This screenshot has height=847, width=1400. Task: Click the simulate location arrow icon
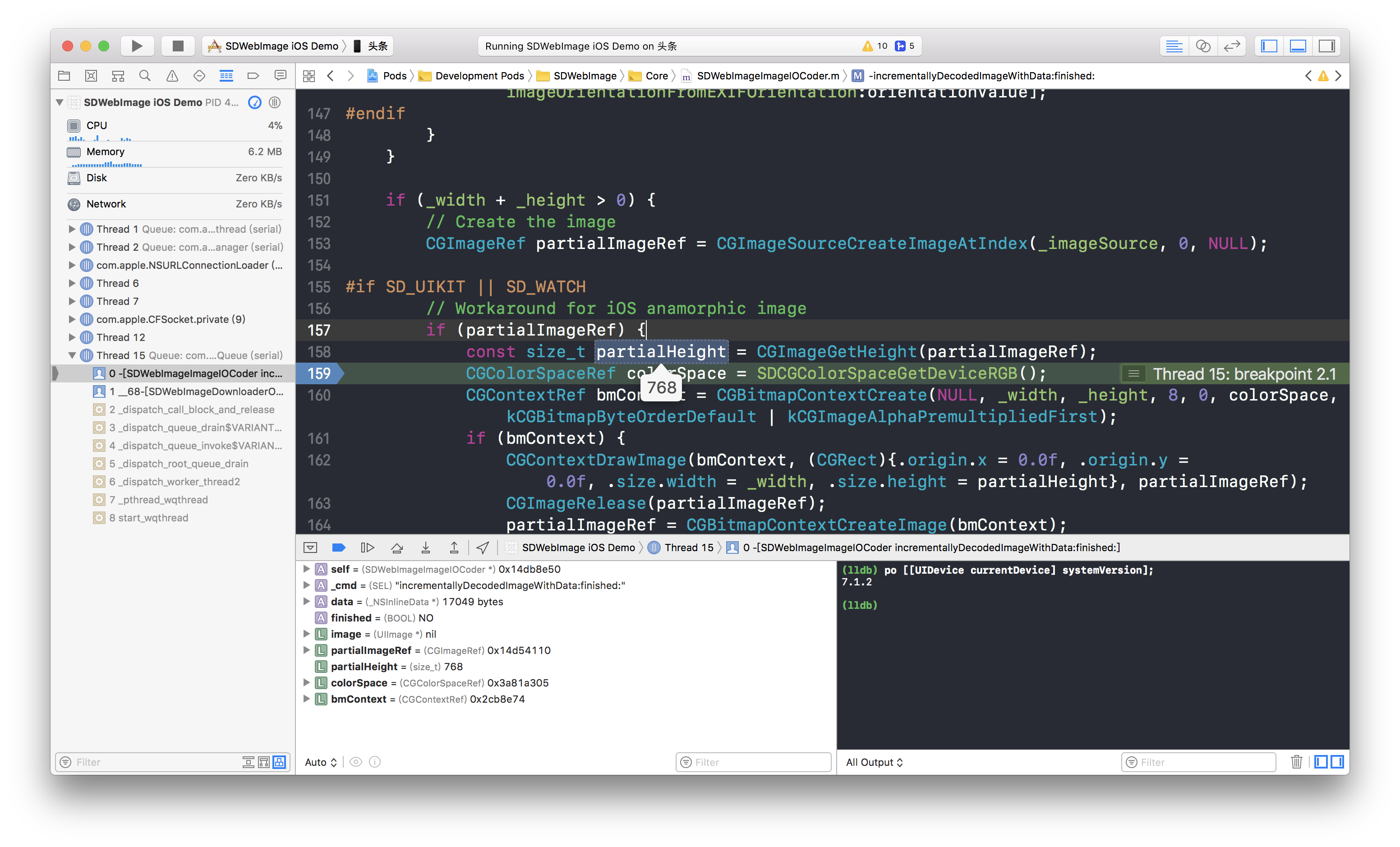pyautogui.click(x=483, y=548)
